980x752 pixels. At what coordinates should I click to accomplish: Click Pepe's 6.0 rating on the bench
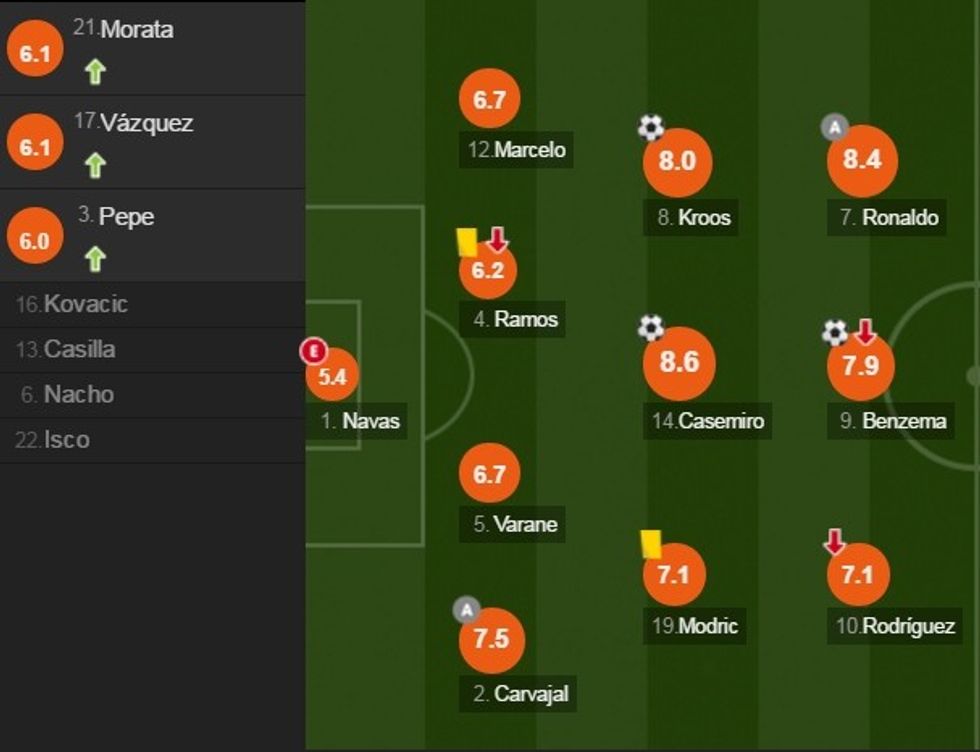(35, 241)
